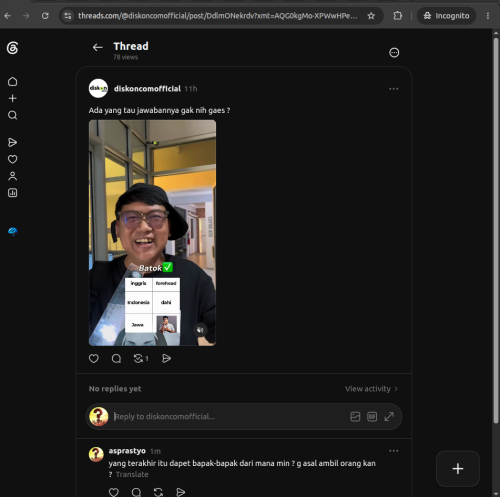Viewport: 500px width, 497px height.
Task: Go to Home feed in sidebar
Action: 13,82
